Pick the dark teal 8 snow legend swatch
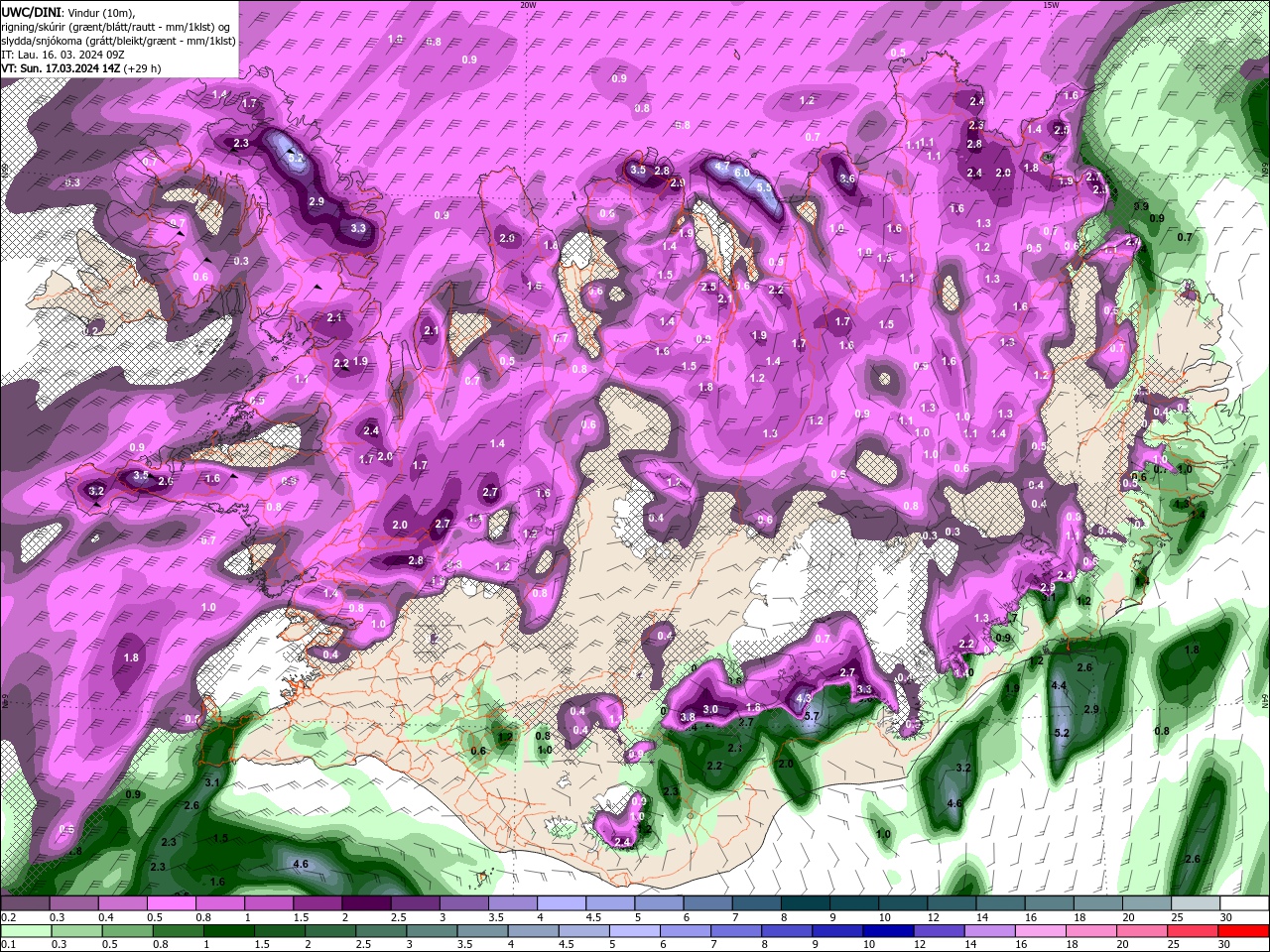 pos(806,903)
